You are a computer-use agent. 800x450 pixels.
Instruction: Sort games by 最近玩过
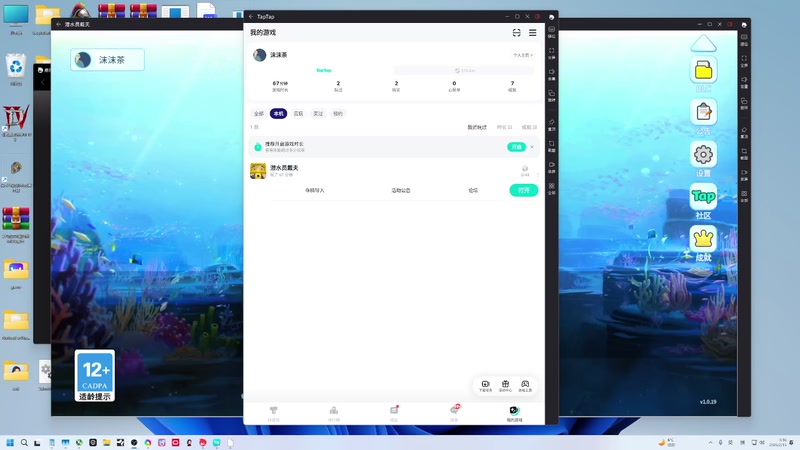[477, 127]
